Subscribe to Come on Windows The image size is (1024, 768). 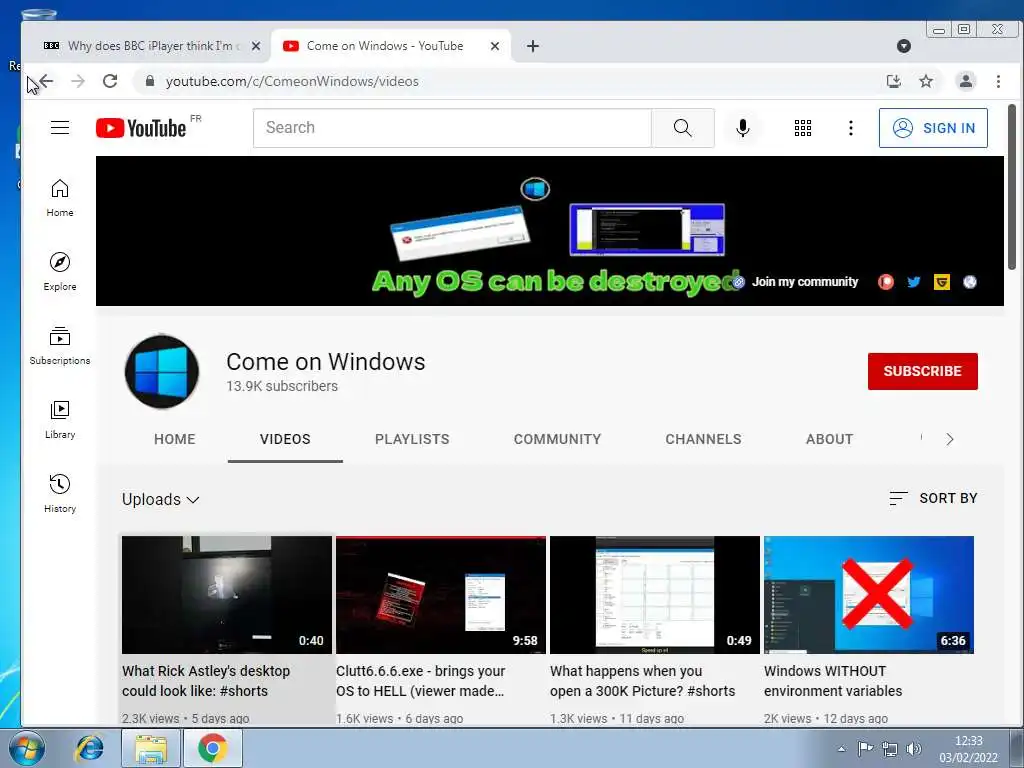(923, 371)
